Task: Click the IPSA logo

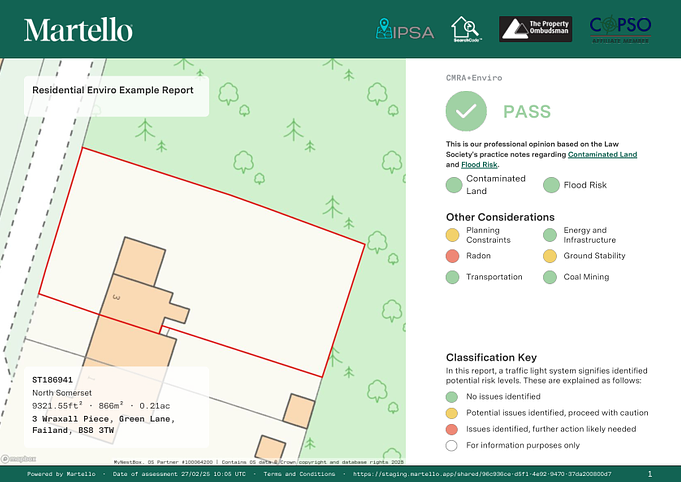Action: [x=404, y=30]
